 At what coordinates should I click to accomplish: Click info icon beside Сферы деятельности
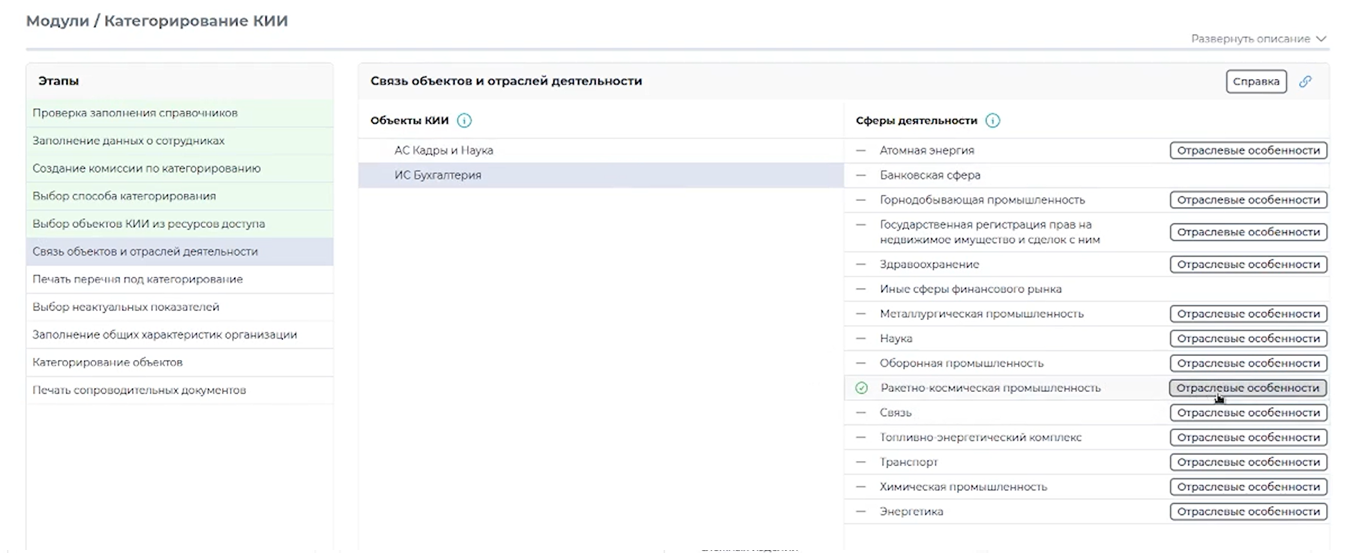click(x=992, y=121)
